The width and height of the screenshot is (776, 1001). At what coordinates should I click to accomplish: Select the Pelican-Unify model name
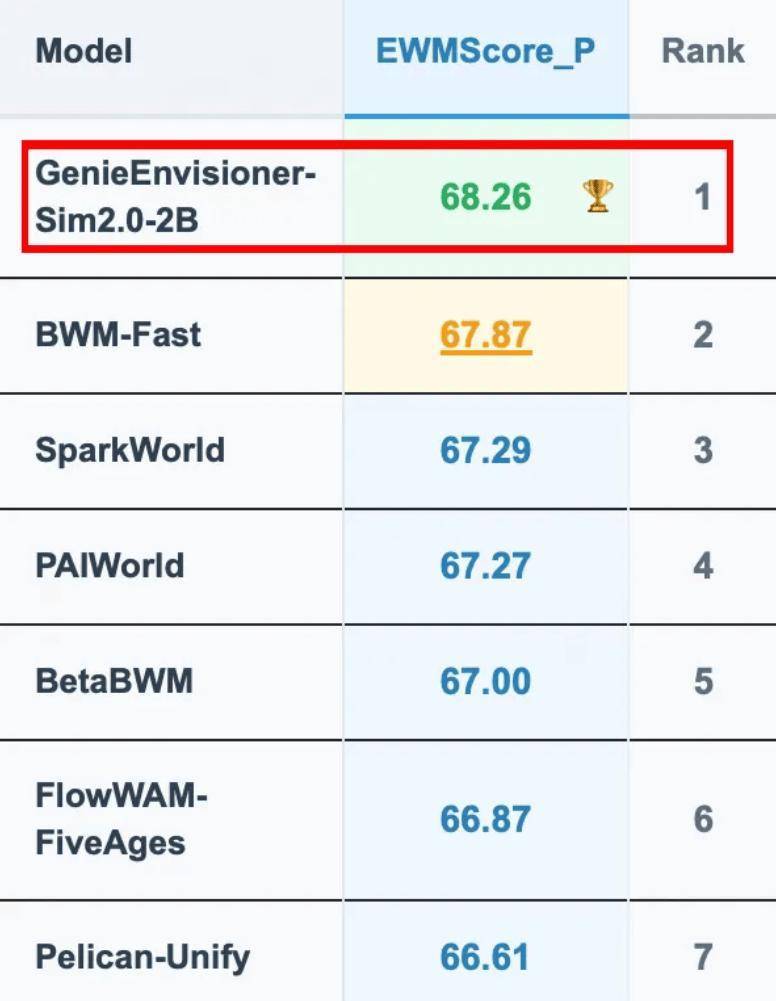point(142,957)
